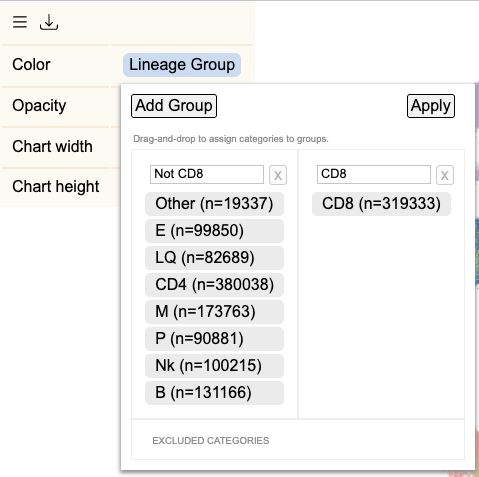
Task: Click the Chart height setting label
Action: pos(56,187)
